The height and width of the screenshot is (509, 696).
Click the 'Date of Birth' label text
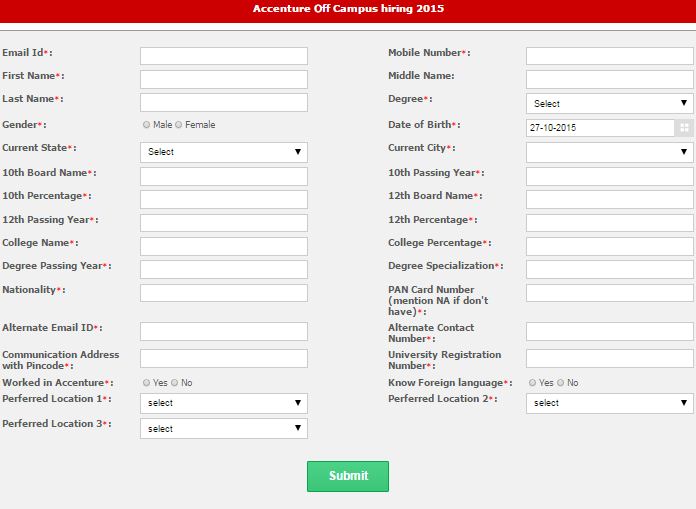click(420, 125)
